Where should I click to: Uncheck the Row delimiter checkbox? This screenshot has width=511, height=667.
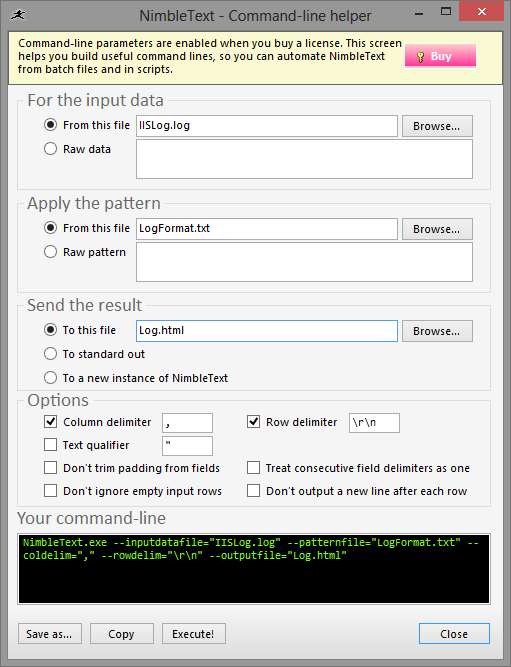(x=253, y=422)
